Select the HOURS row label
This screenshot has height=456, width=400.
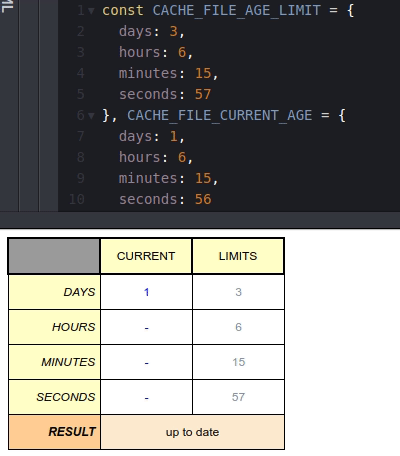coord(54,327)
